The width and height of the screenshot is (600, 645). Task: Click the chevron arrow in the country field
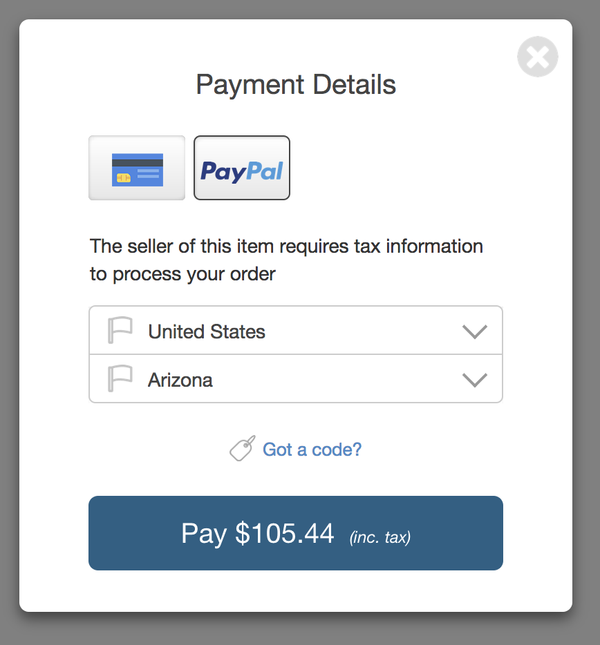(x=474, y=331)
